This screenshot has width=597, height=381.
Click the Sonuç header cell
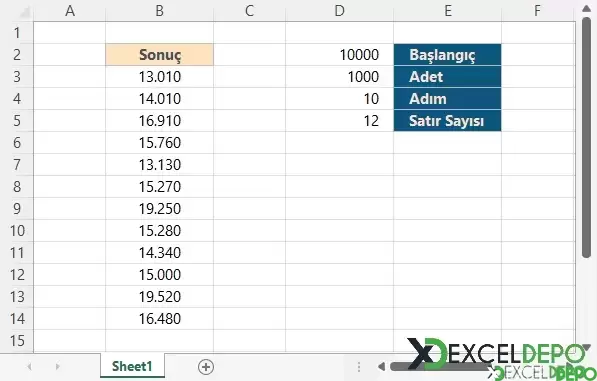tap(160, 55)
